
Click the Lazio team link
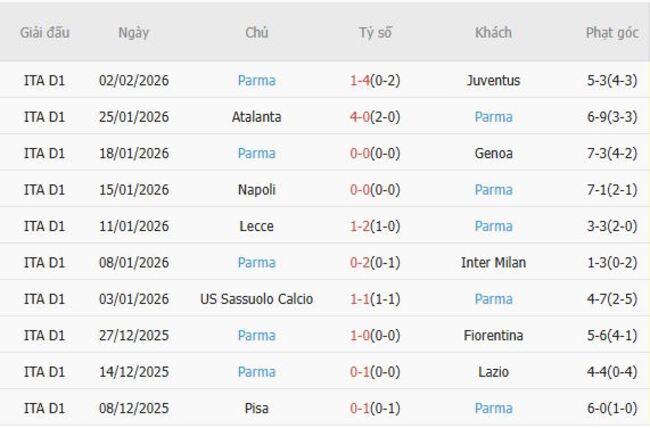(493, 372)
